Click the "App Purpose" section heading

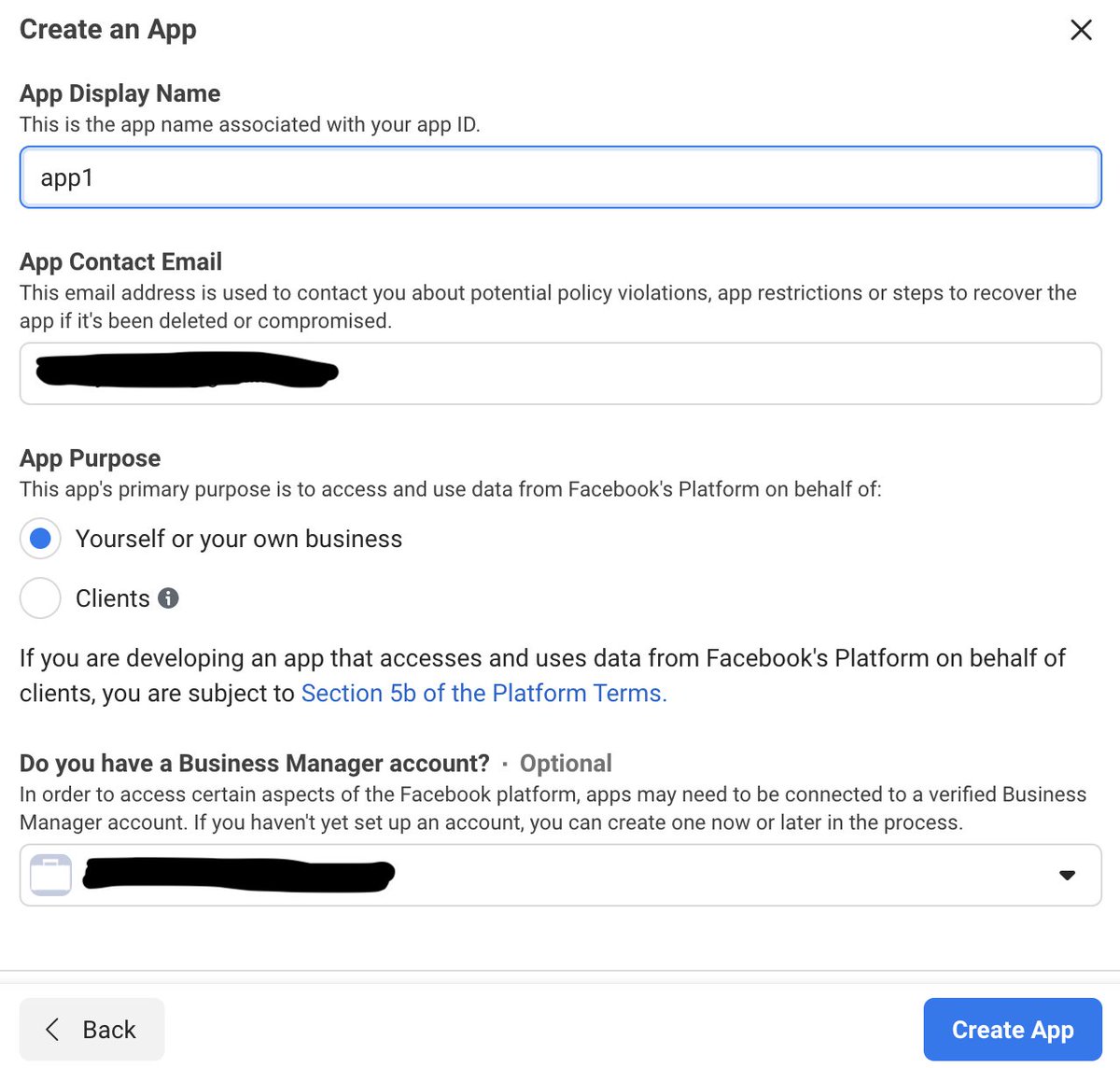(90, 458)
